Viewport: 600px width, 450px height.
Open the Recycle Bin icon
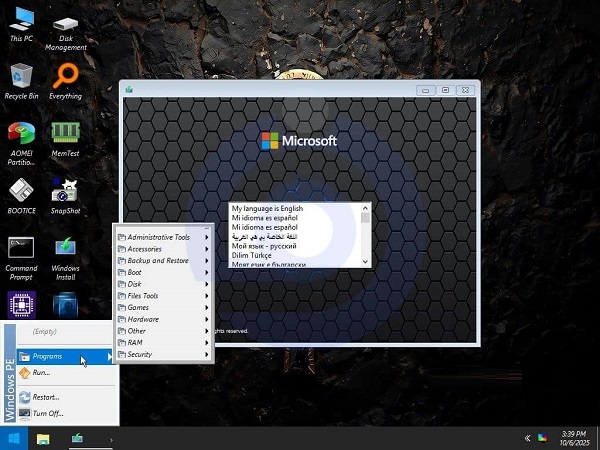tap(21, 82)
